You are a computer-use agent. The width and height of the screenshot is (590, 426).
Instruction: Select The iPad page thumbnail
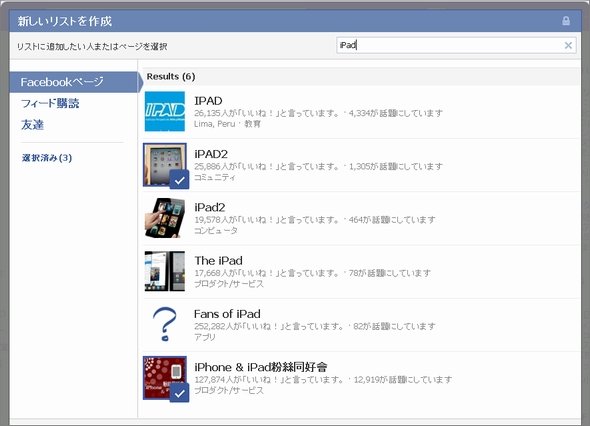click(x=165, y=271)
